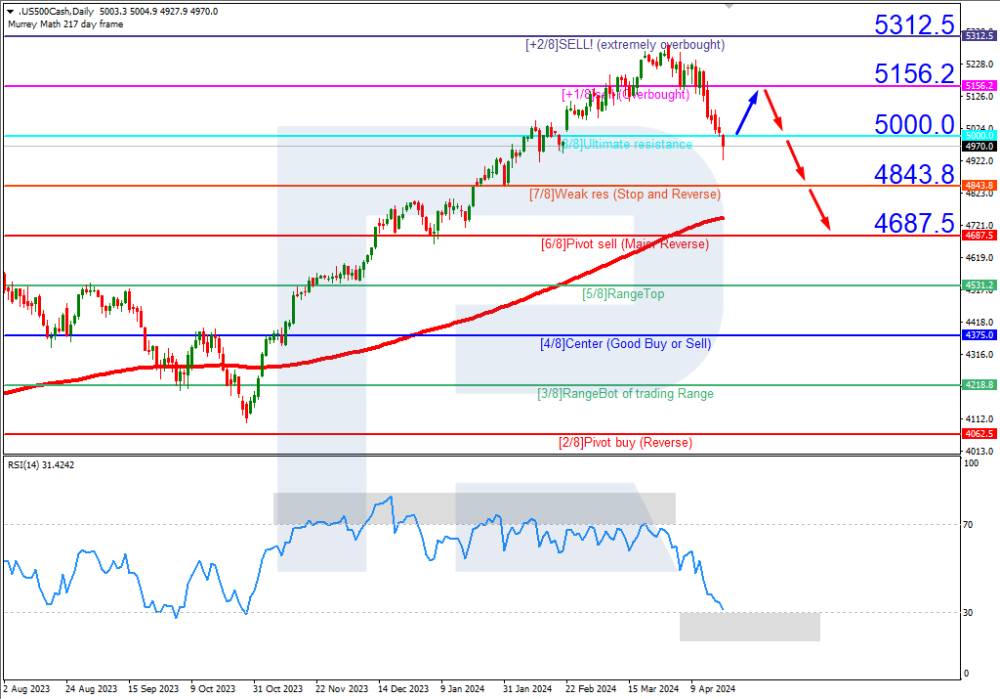Select the orange 4843.8 axis price tag
1000x699 pixels.
[977, 185]
